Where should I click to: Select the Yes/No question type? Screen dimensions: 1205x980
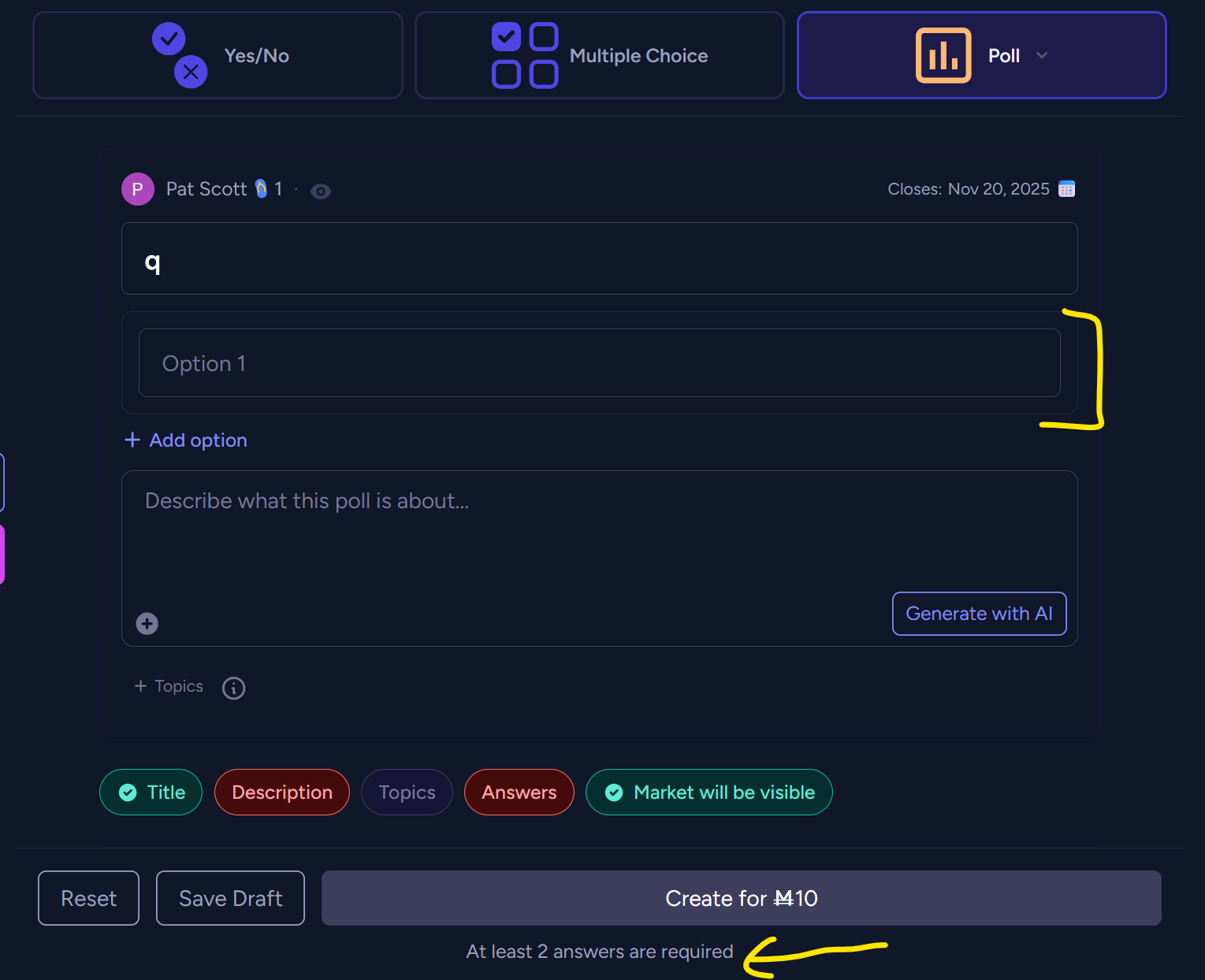pos(218,55)
